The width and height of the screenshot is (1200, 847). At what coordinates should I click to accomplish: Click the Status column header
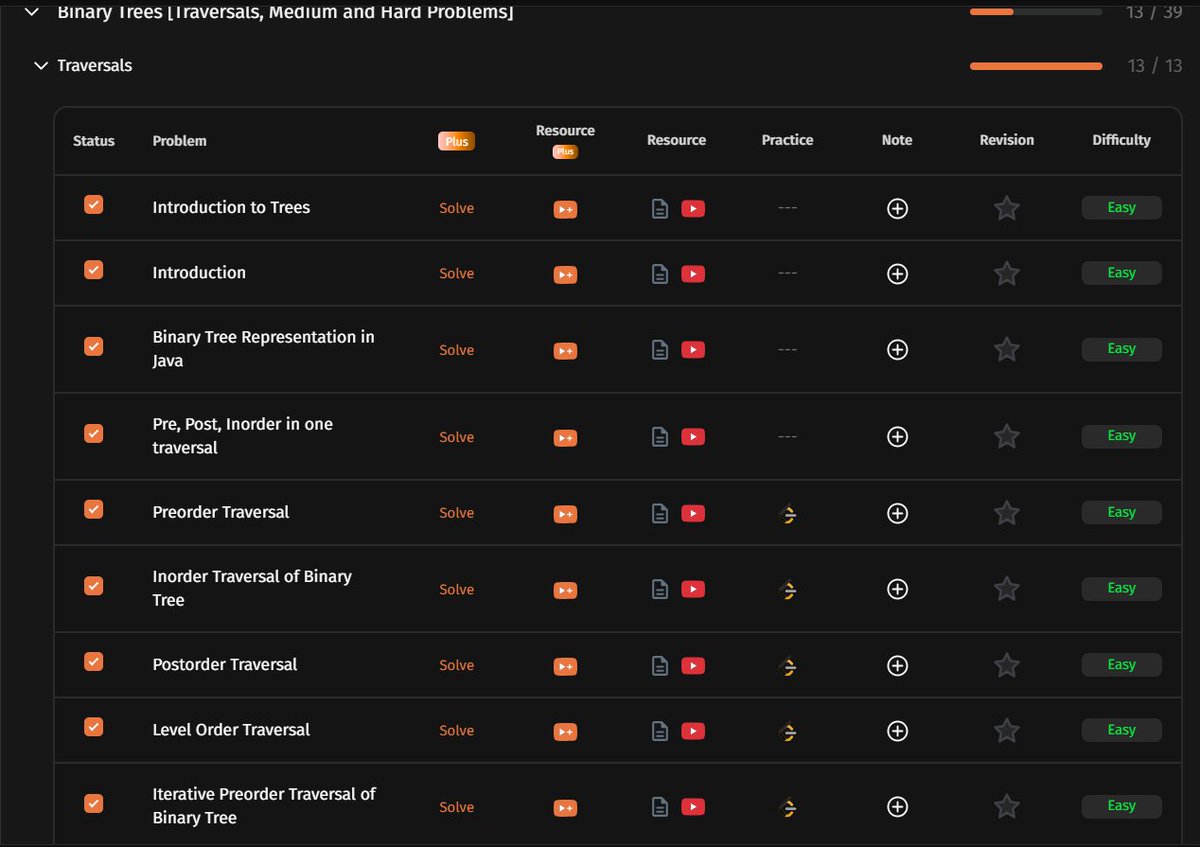point(94,141)
